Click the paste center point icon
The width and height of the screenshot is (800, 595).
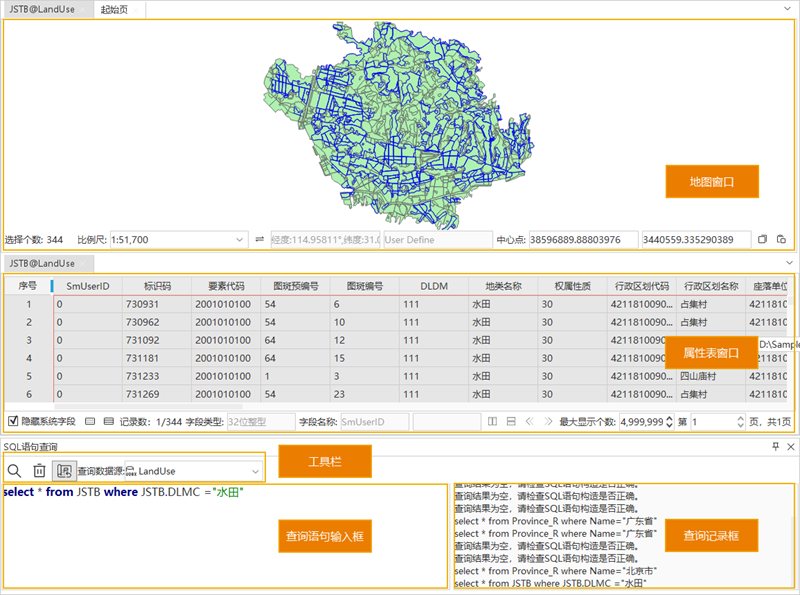tap(781, 240)
